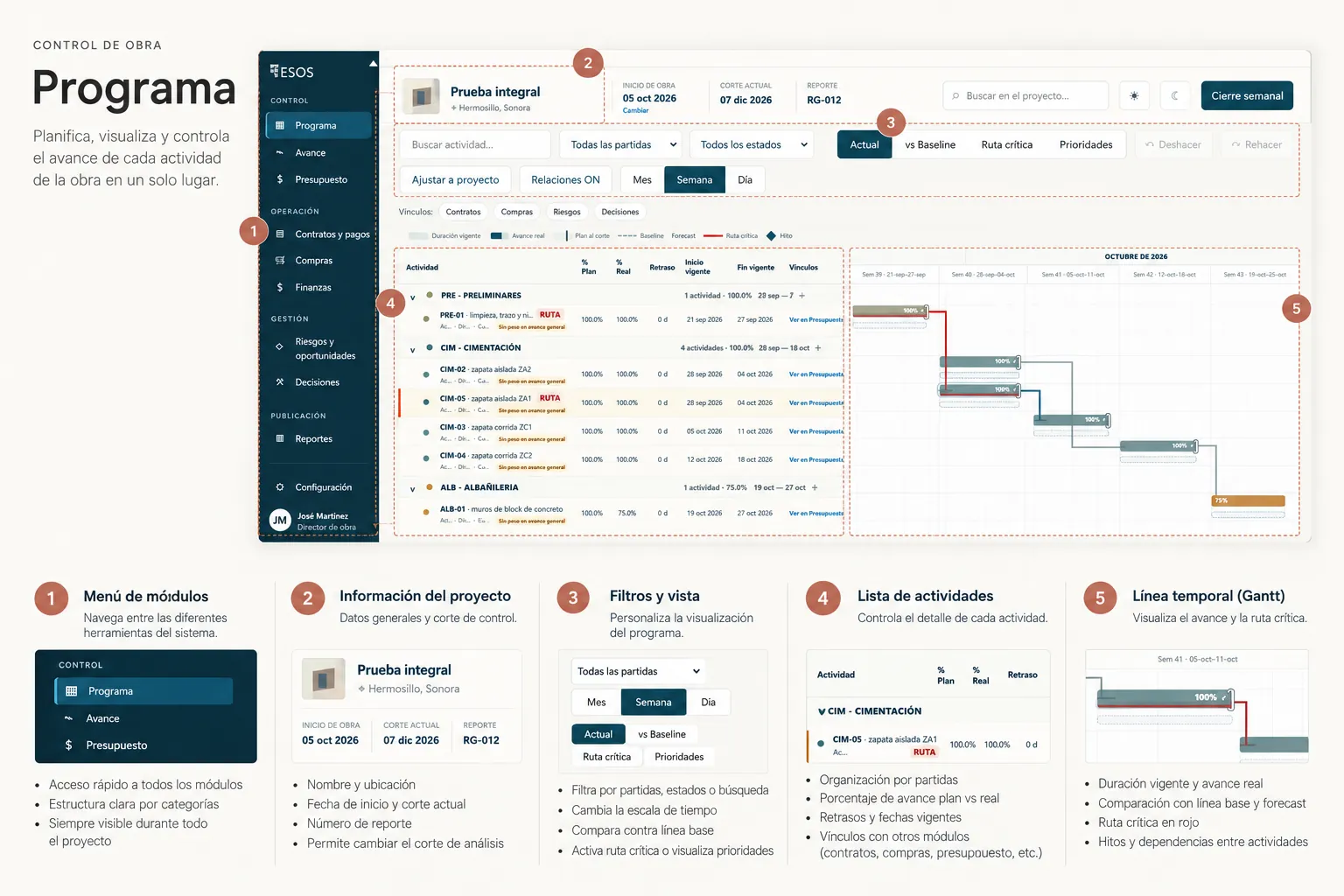Open Programa icon in the main app sidebar
This screenshot has height=896, width=1344.
pyautogui.click(x=280, y=125)
